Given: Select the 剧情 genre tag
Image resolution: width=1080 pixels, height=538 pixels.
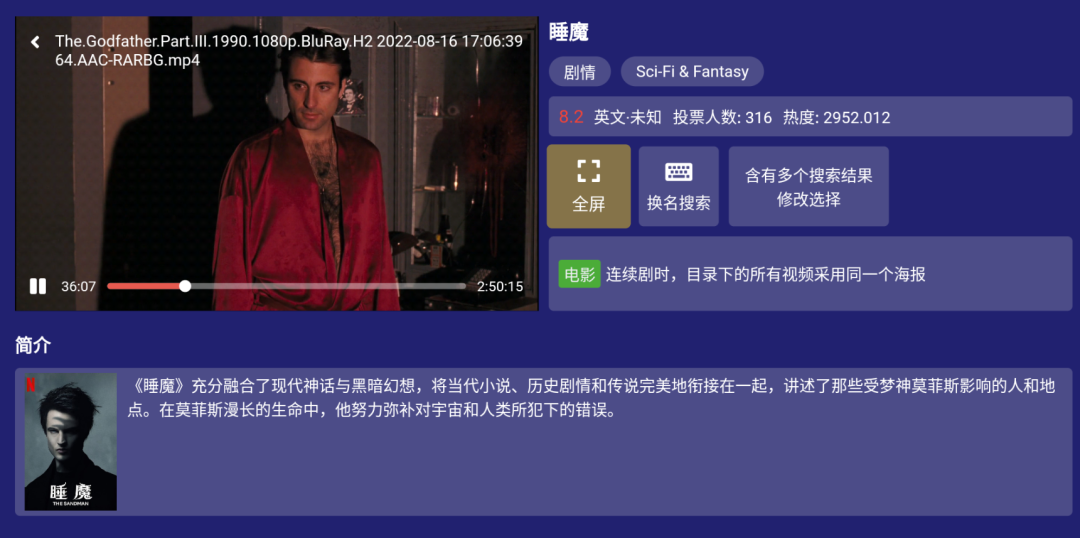Looking at the screenshot, I should [x=580, y=72].
